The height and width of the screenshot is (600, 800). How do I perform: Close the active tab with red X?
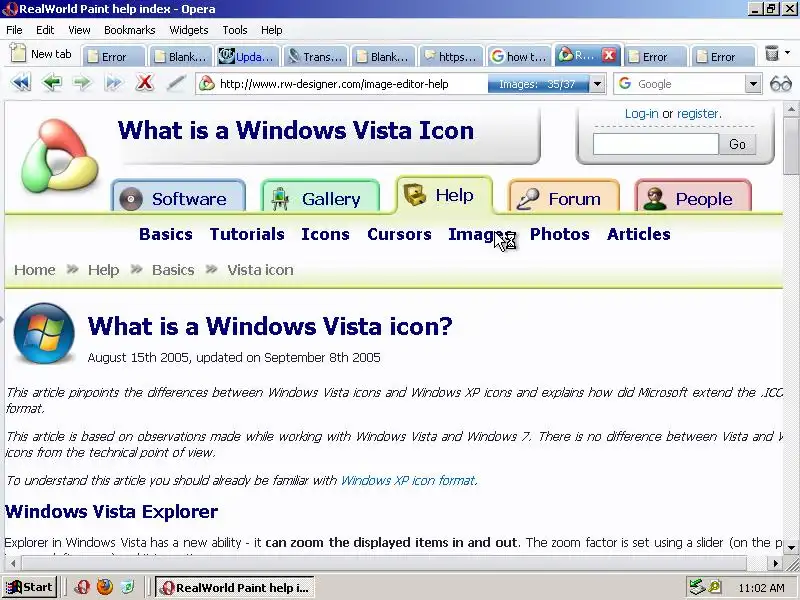pos(609,55)
